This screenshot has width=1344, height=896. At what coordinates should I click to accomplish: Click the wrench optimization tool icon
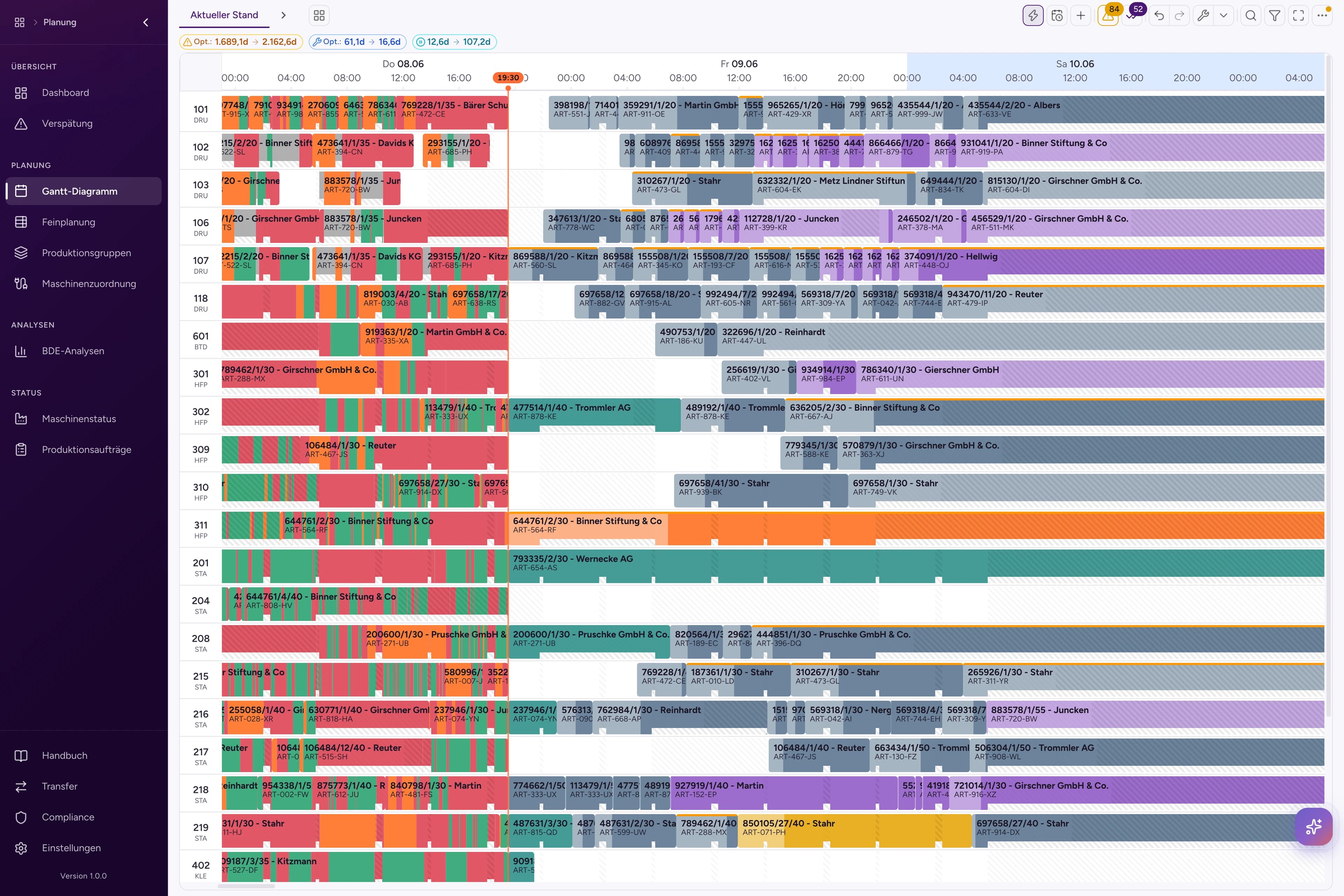point(1203,15)
